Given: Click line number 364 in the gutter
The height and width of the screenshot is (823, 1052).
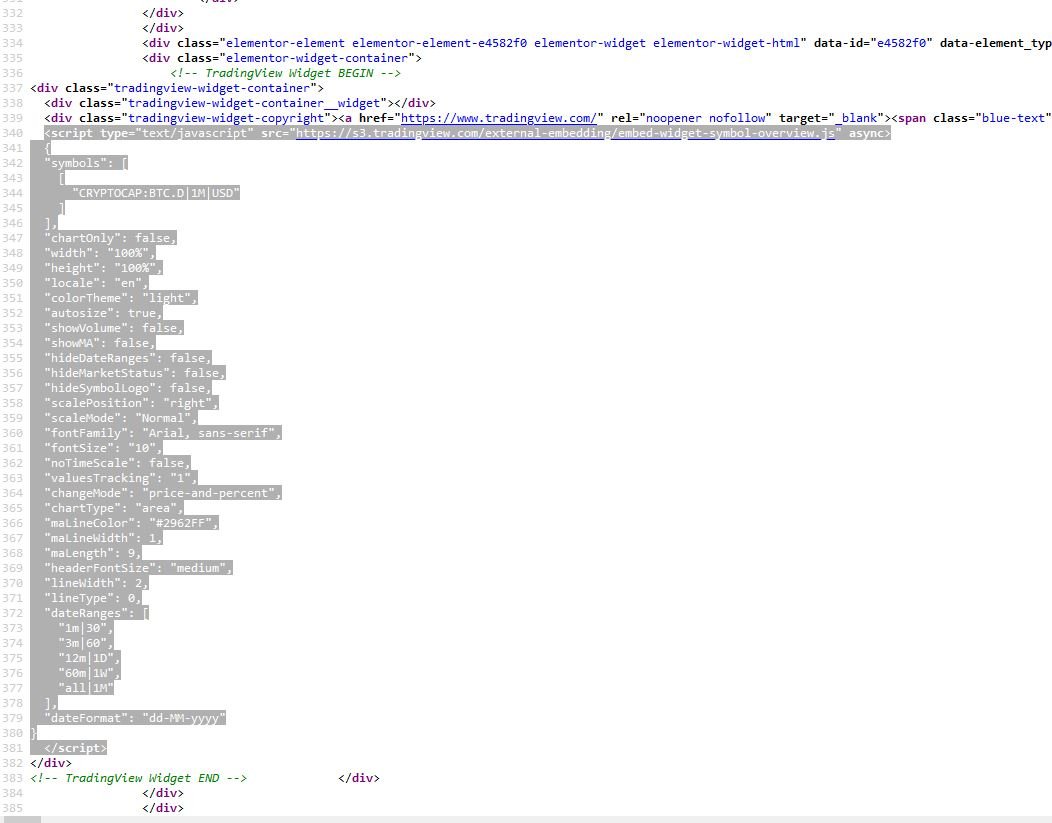Looking at the screenshot, I should (x=12, y=493).
